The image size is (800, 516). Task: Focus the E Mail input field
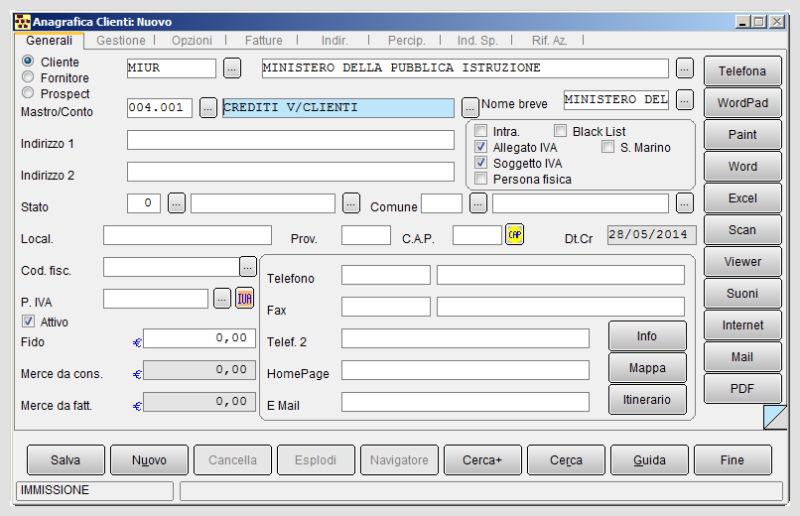[x=465, y=402]
